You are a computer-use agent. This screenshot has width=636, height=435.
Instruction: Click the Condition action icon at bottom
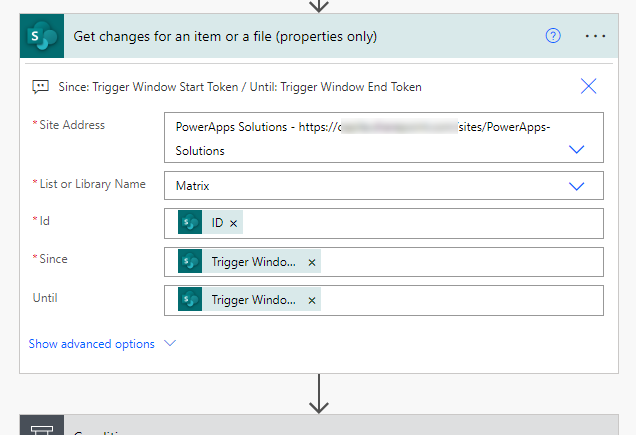41,430
